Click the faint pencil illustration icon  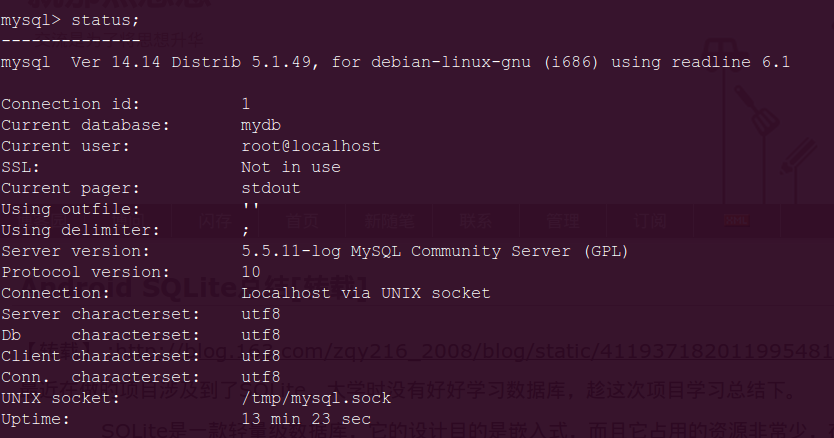[x=798, y=156]
